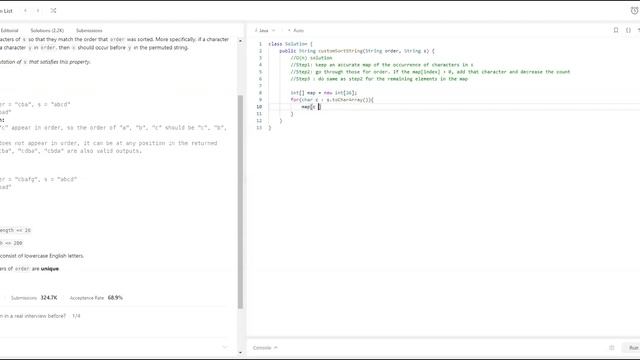This screenshot has height=360, width=640.
Task: Open the Java language dropdown
Action: pyautogui.click(x=265, y=31)
